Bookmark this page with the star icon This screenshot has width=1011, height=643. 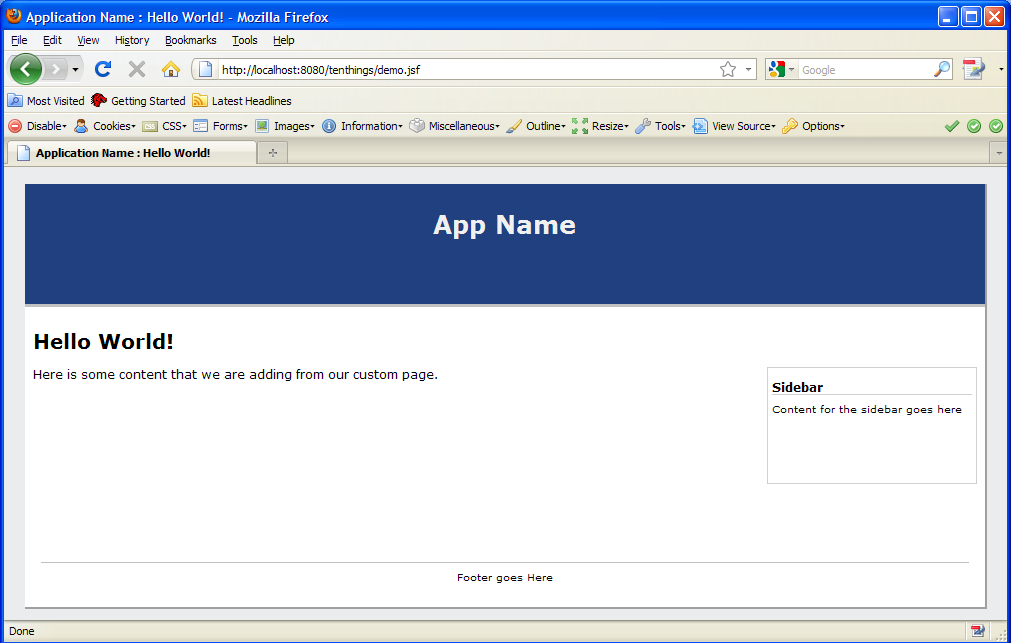point(728,69)
